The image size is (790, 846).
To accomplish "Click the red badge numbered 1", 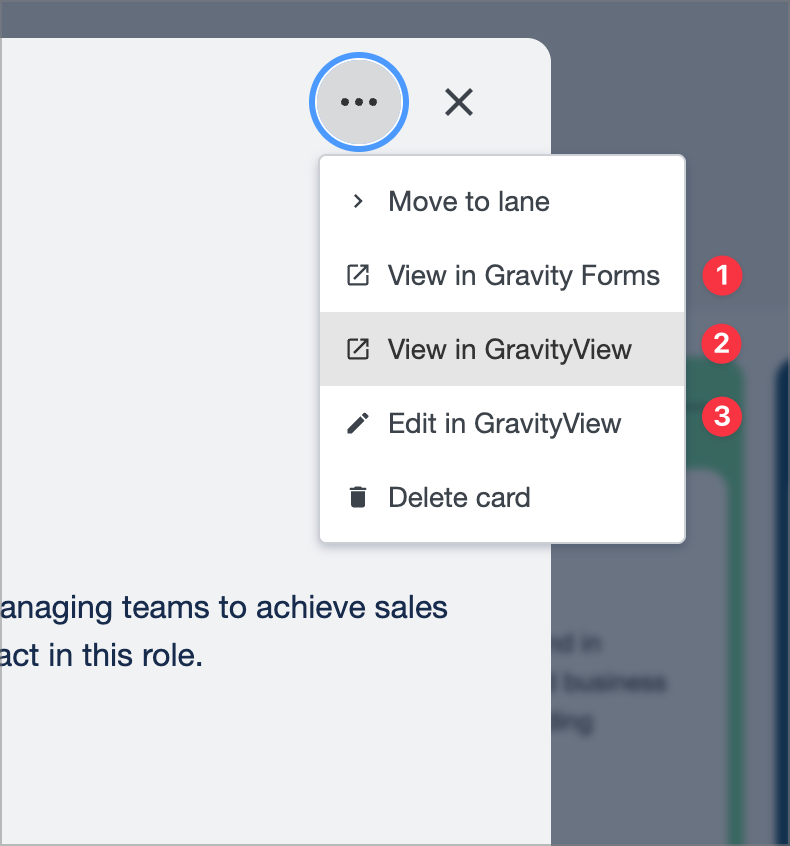I will pyautogui.click(x=722, y=277).
